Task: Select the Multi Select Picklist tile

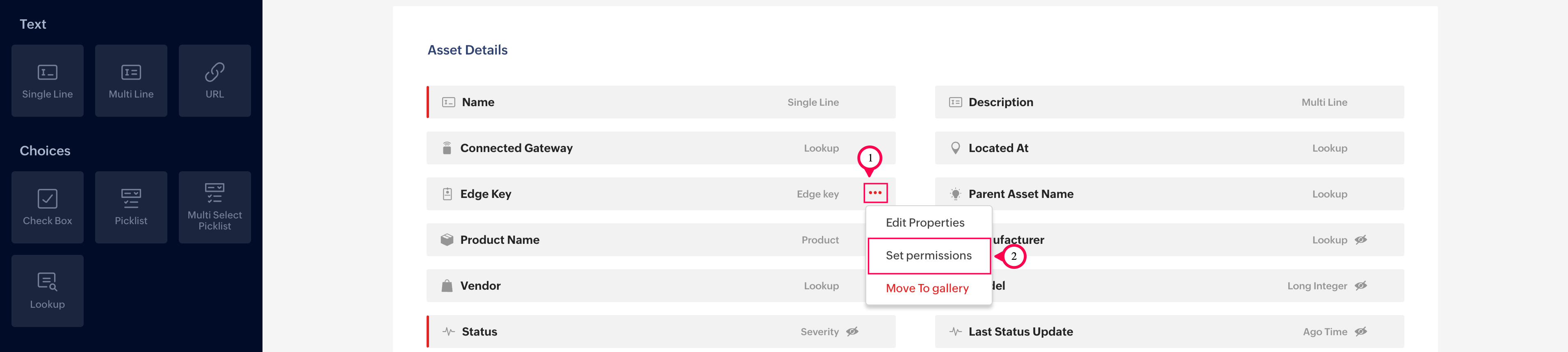Action: 214,207
